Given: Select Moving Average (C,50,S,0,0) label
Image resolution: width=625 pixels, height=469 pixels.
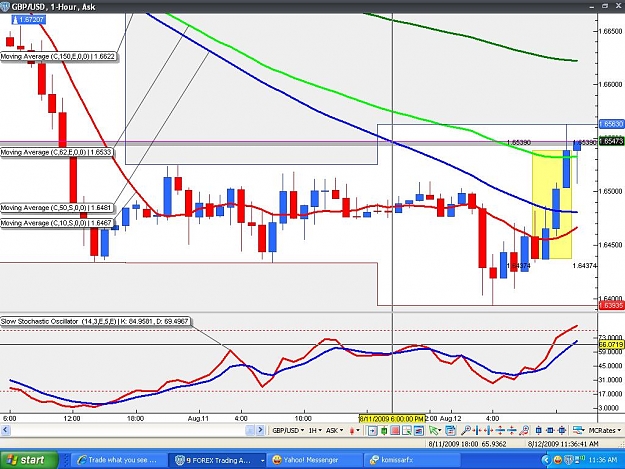Looking at the screenshot, I should [x=56, y=208].
